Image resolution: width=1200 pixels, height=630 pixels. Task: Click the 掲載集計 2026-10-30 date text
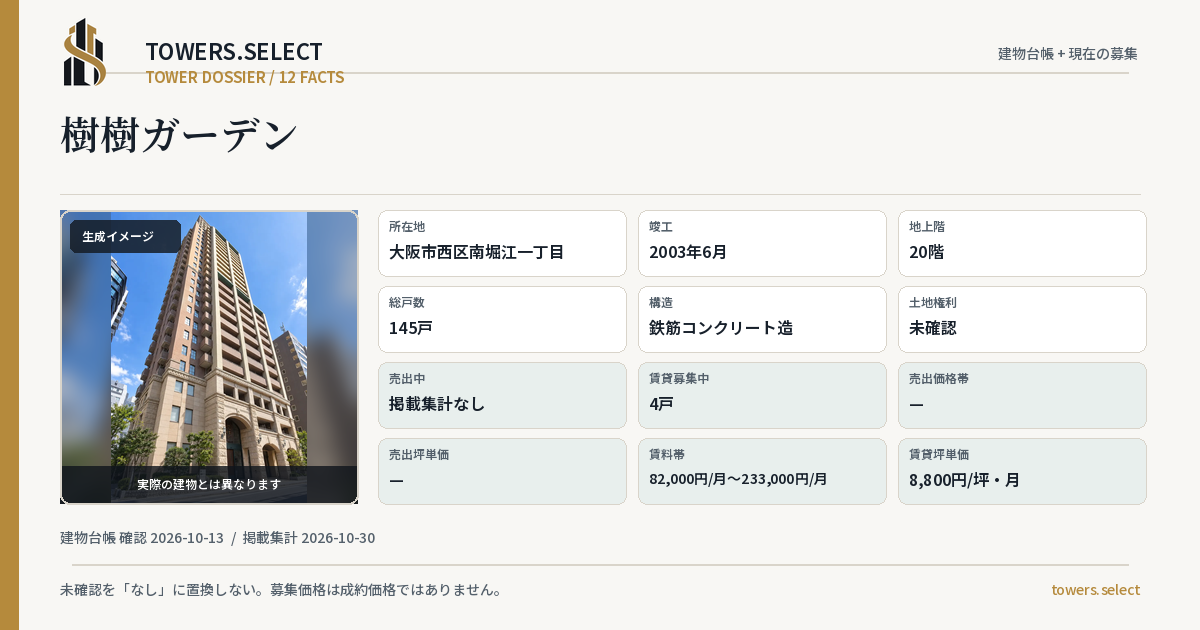pos(309,538)
